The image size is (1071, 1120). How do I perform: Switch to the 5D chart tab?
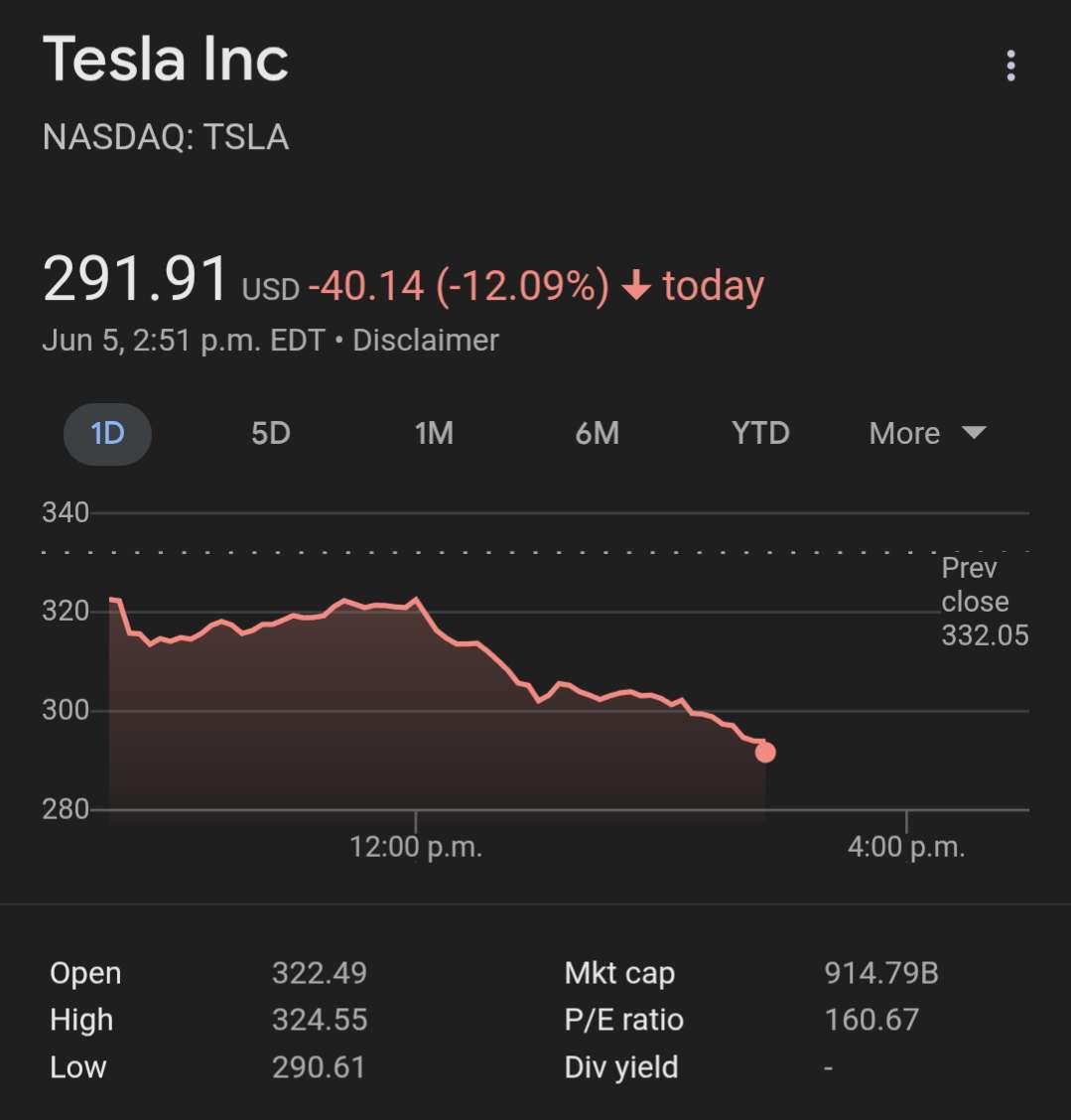271,433
